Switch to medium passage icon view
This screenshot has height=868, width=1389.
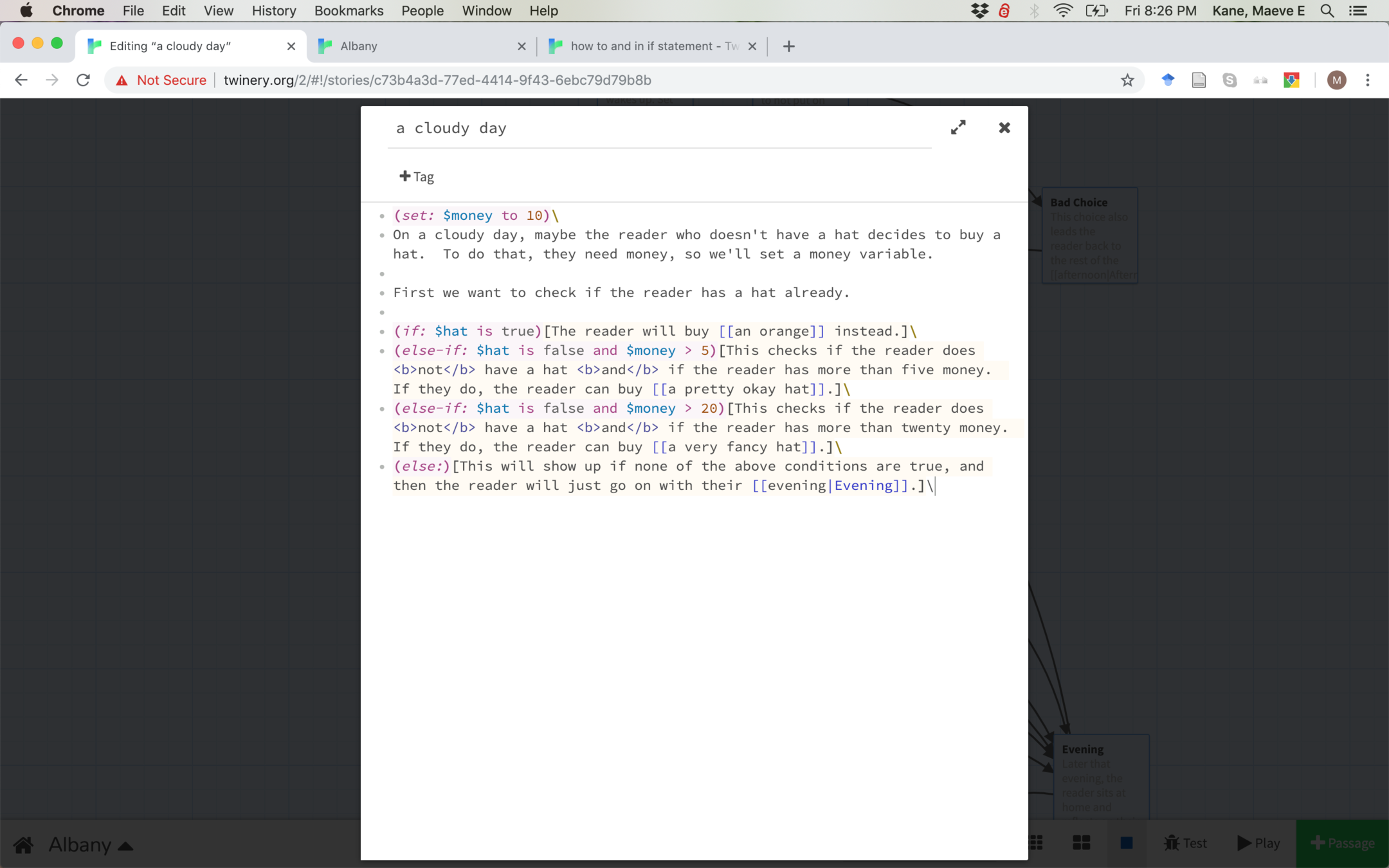(x=1082, y=843)
